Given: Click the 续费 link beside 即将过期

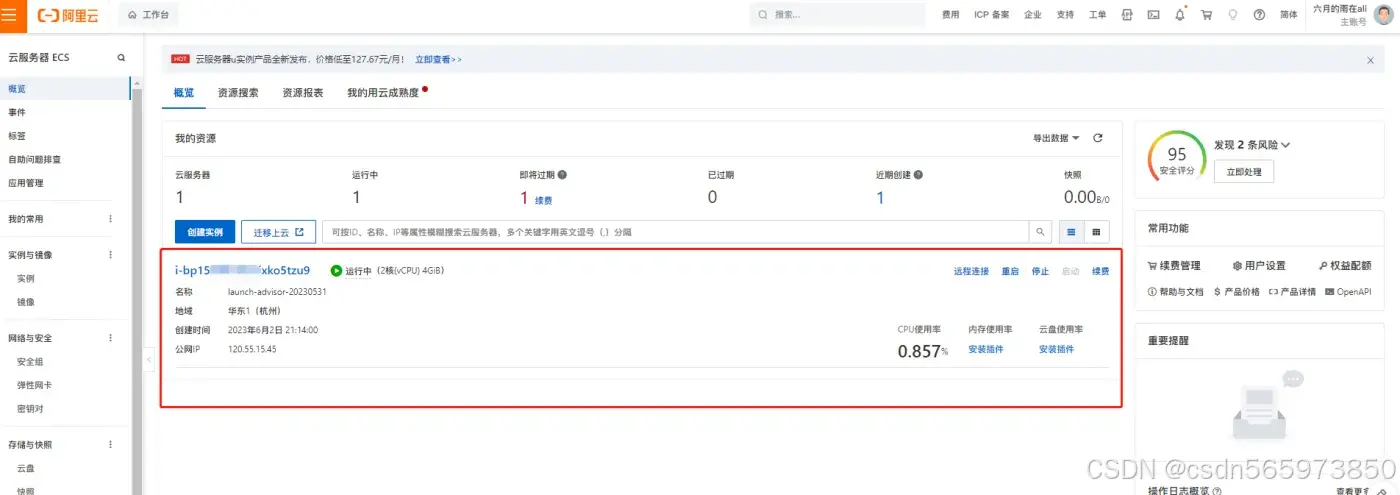Looking at the screenshot, I should tap(543, 200).
